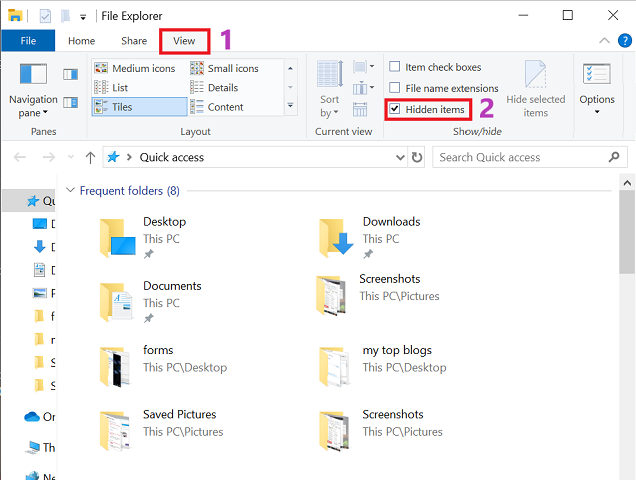636x480 pixels.
Task: Click the Properties quick access toolbar icon
Action: pos(45,16)
